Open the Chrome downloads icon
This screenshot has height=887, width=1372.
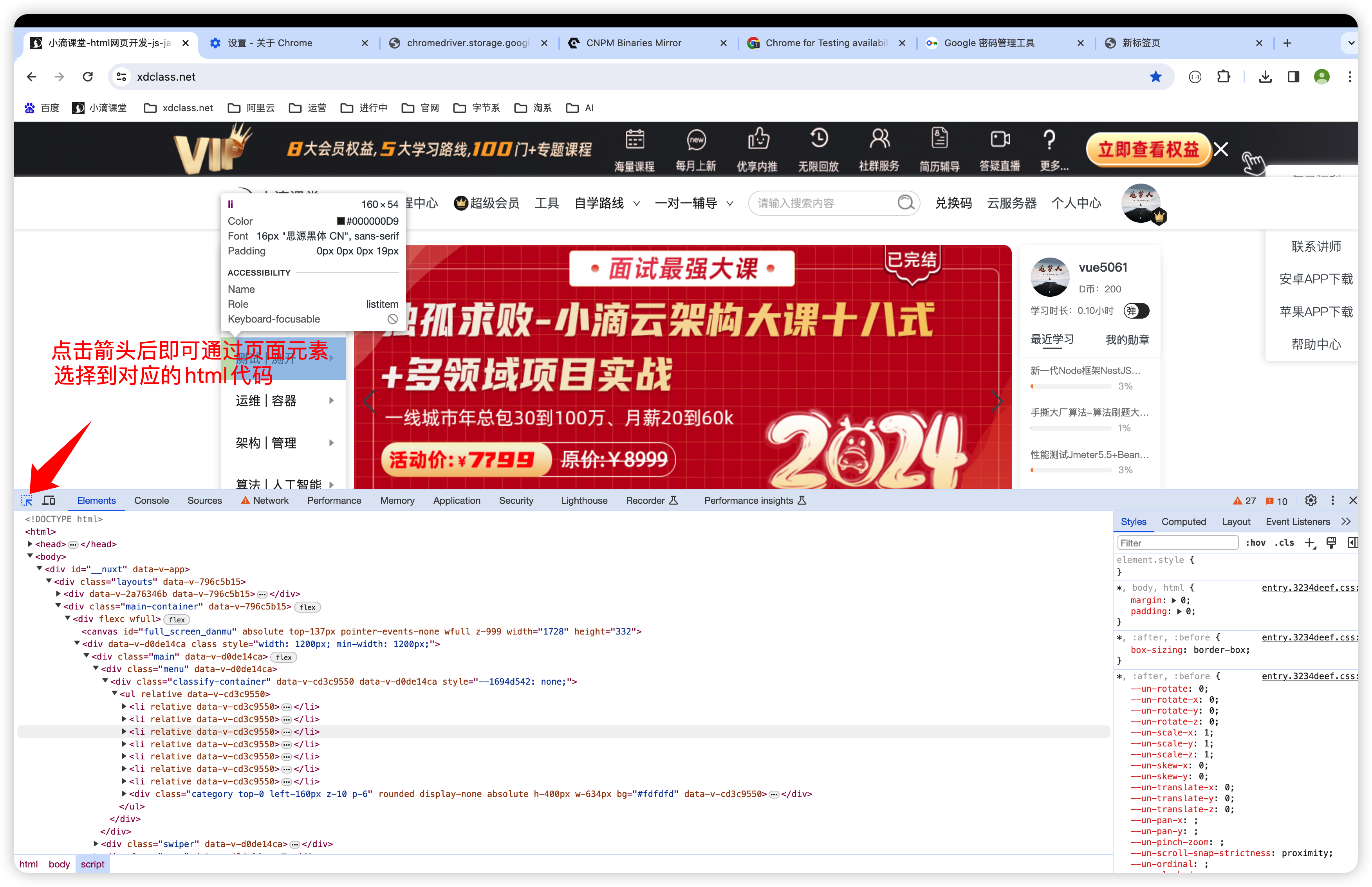point(1265,77)
